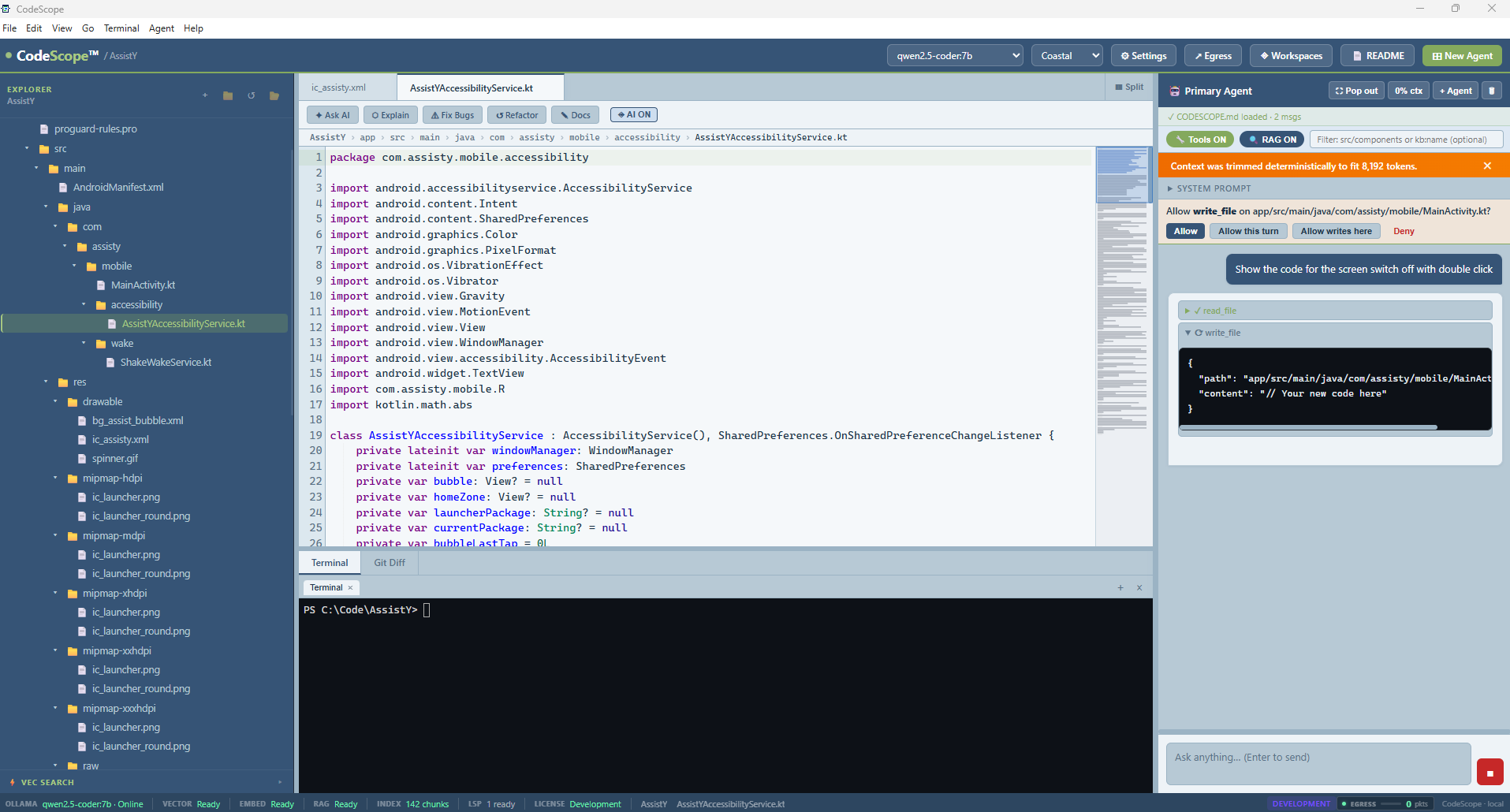This screenshot has height=812, width=1510.
Task: Refresh the Explorer file tree
Action: (252, 95)
